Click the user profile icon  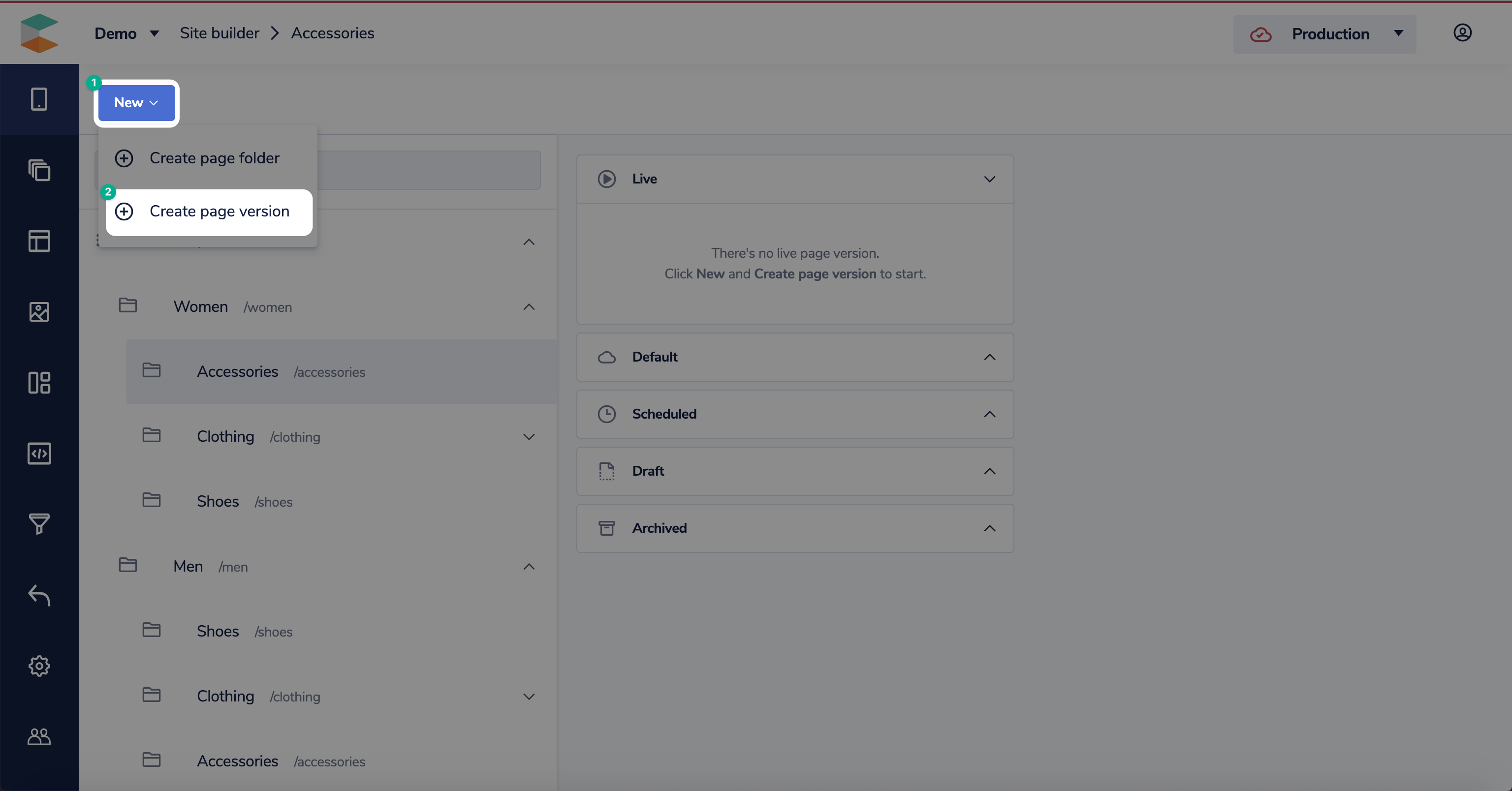pyautogui.click(x=1462, y=33)
